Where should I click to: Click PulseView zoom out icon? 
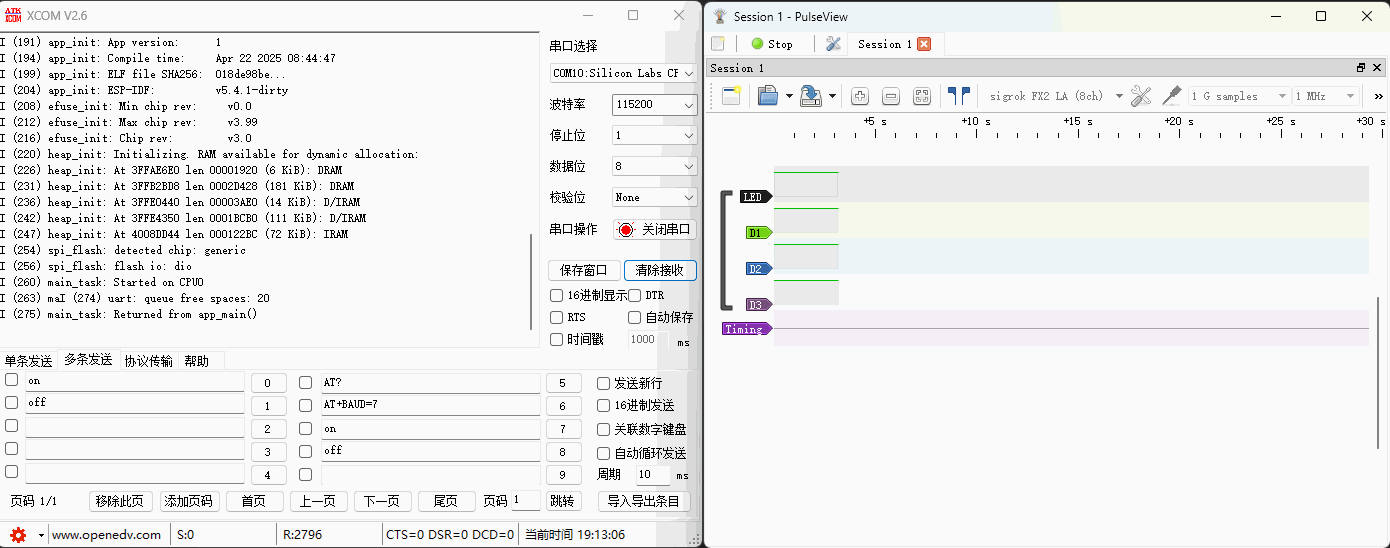point(891,96)
